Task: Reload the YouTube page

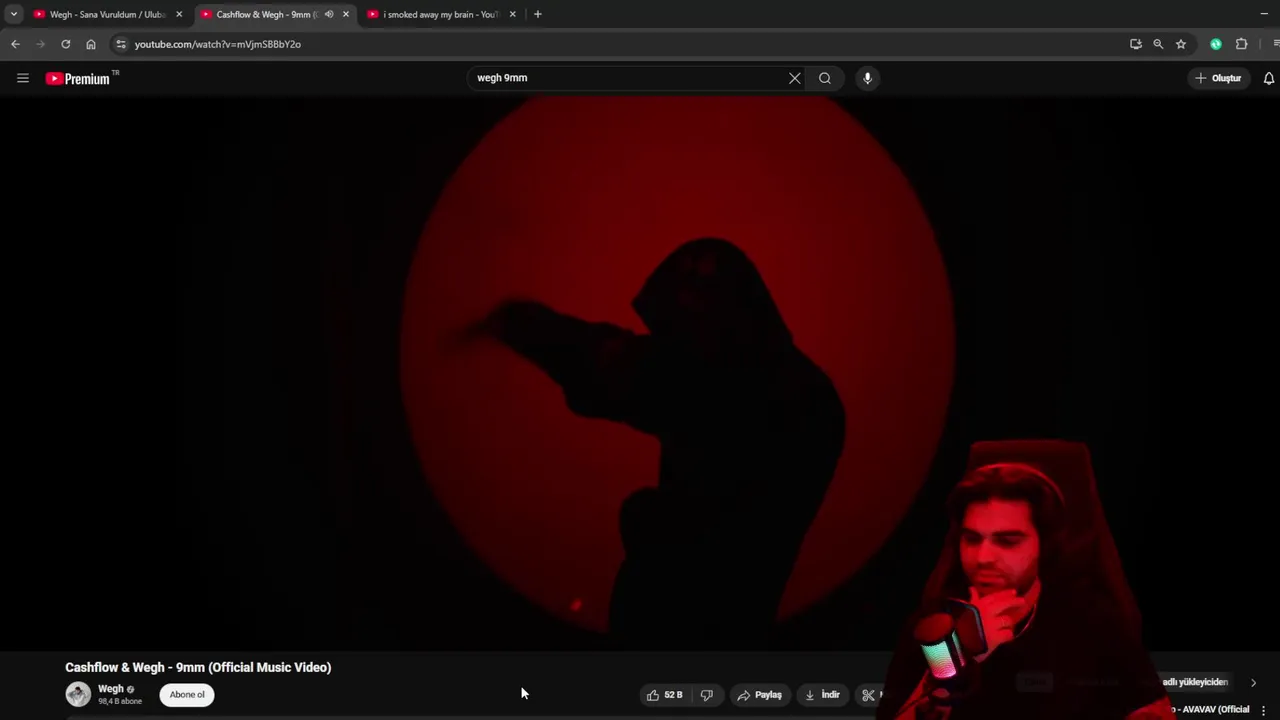Action: 66,44
